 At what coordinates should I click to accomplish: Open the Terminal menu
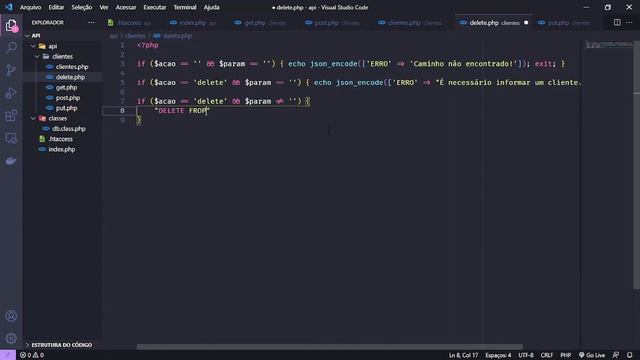pos(184,7)
